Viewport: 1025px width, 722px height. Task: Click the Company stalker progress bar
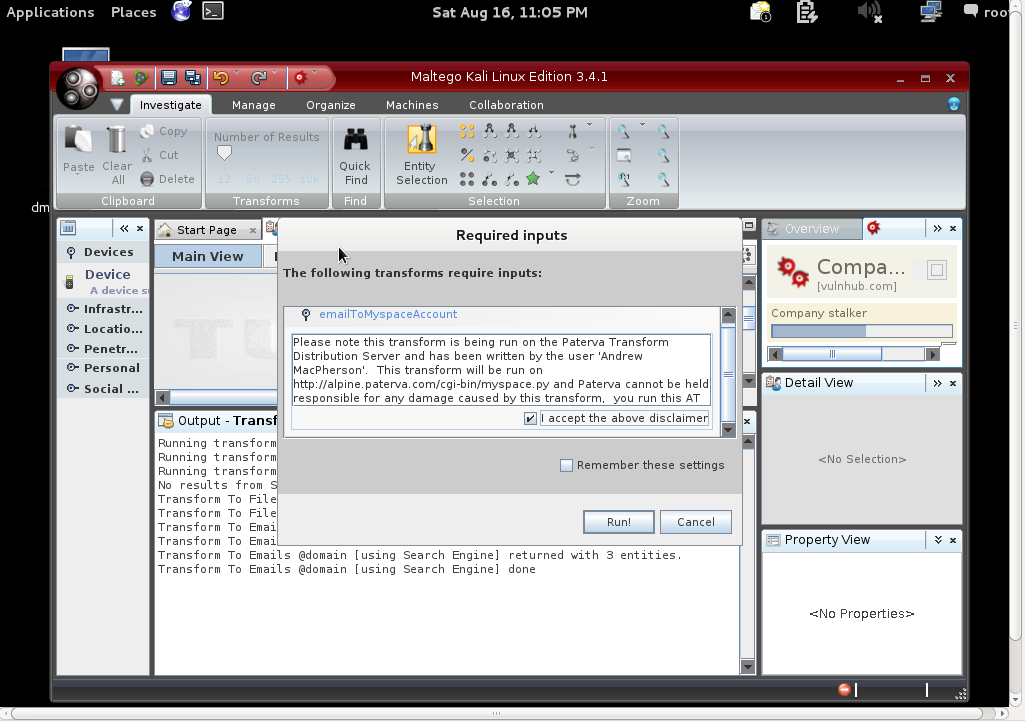pos(862,331)
